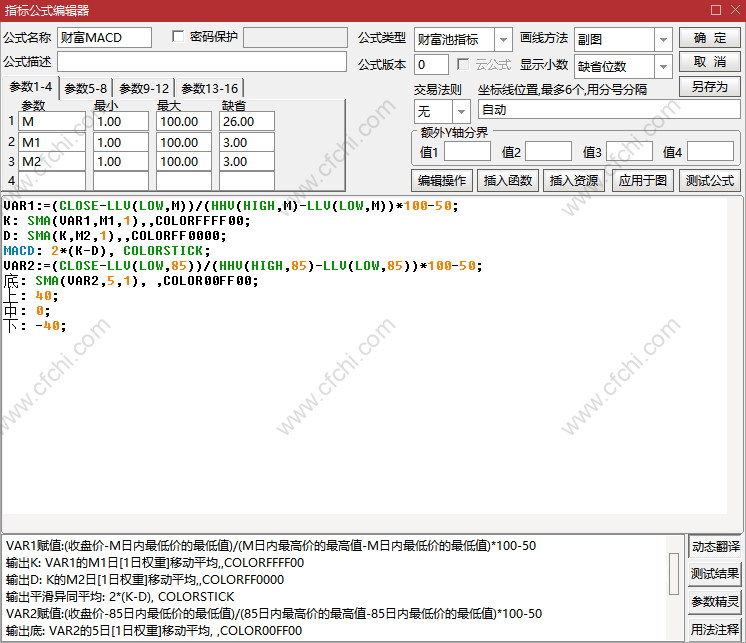746x643 pixels.
Task: Click the 取消 cancel button
Action: [709, 62]
